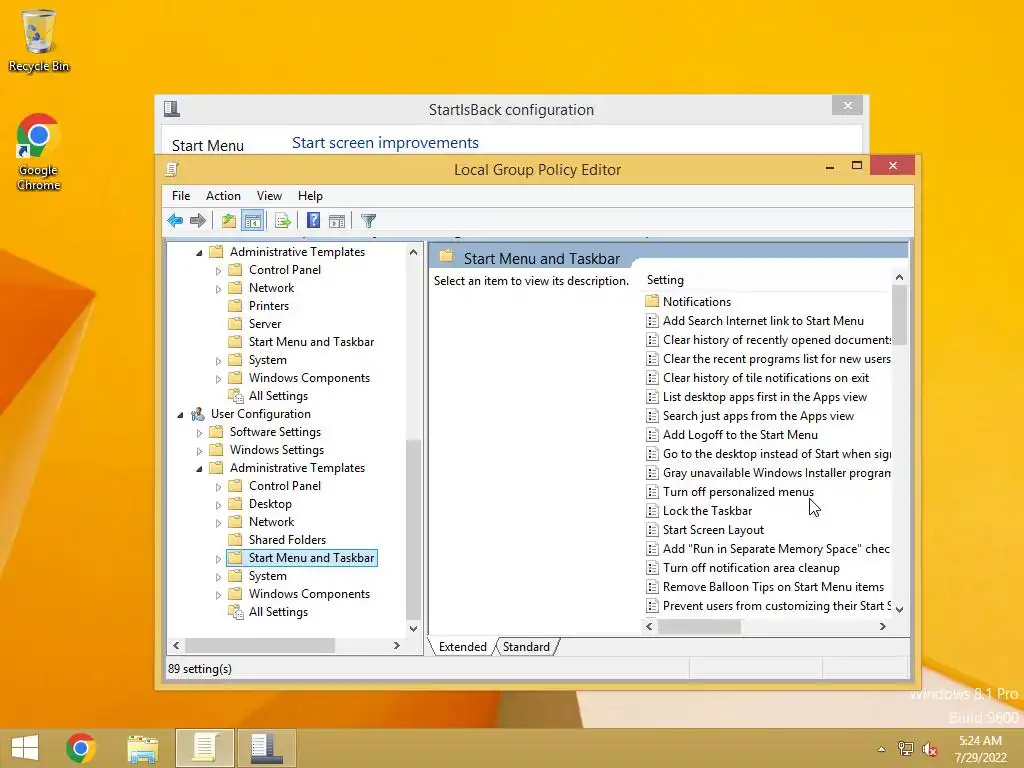The height and width of the screenshot is (768, 1024).
Task: Click the tree pane vertical scrollbar thumb
Action: point(413,528)
